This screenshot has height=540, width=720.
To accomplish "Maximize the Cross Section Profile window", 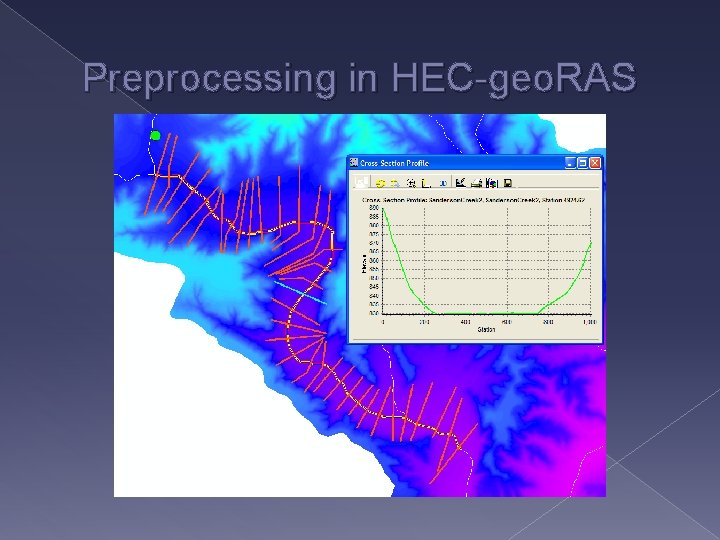I will tap(582, 163).
